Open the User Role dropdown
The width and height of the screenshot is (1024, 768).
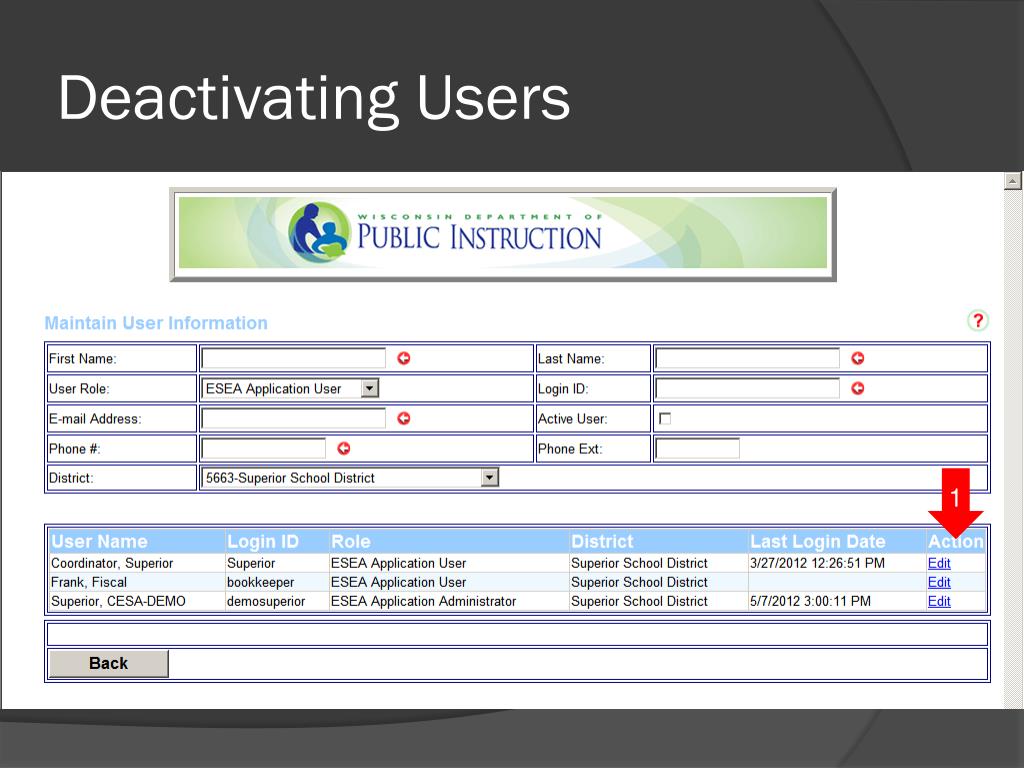point(290,389)
